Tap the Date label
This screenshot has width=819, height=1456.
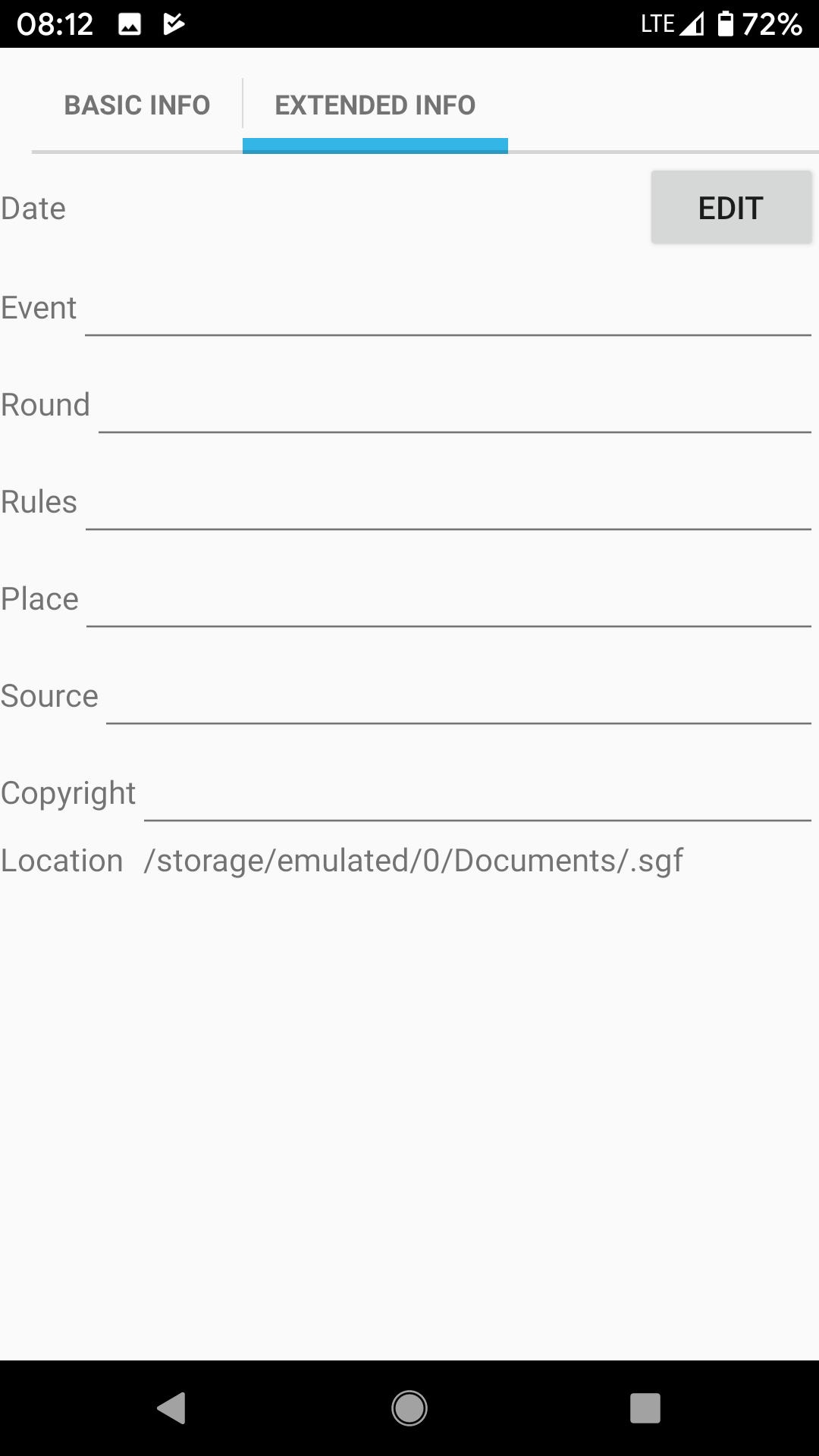(x=33, y=209)
